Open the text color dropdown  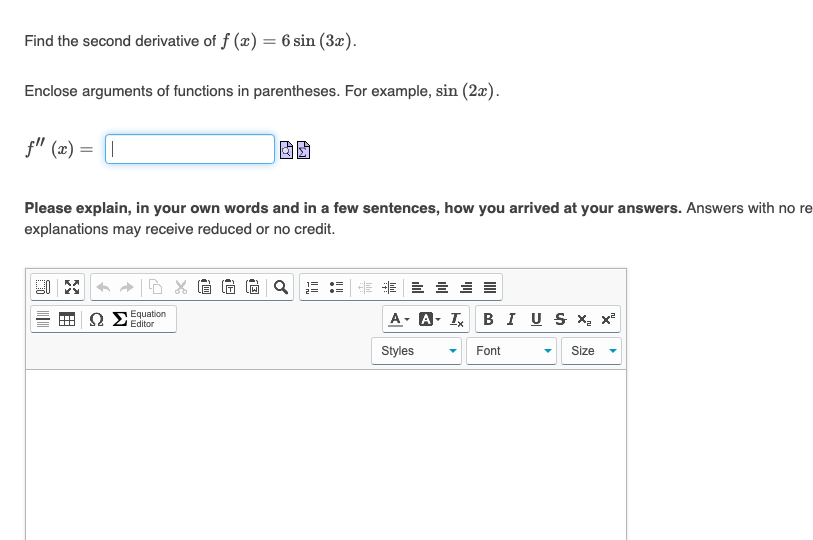(399, 319)
